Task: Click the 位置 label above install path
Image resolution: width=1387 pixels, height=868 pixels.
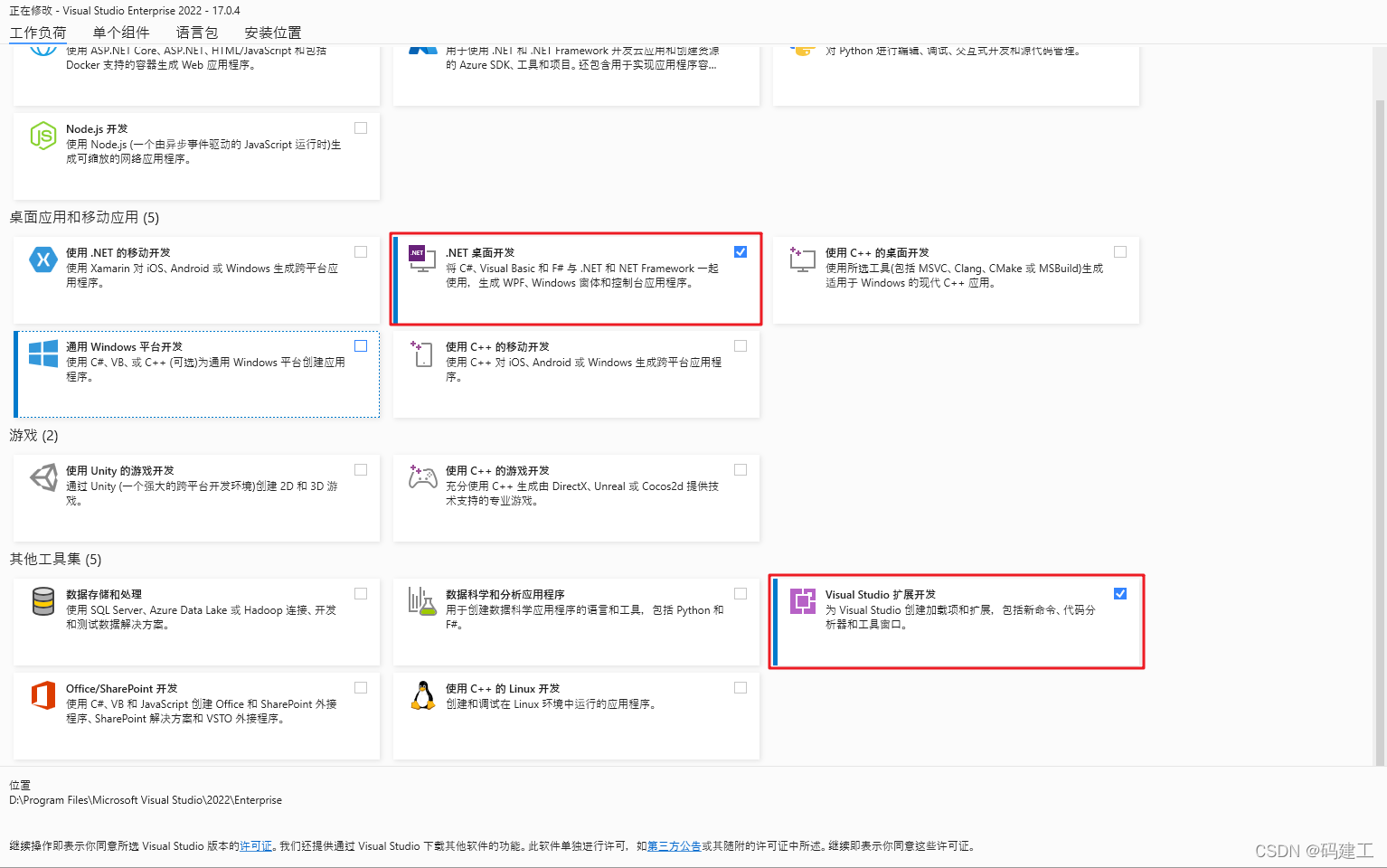Action: pos(20,786)
